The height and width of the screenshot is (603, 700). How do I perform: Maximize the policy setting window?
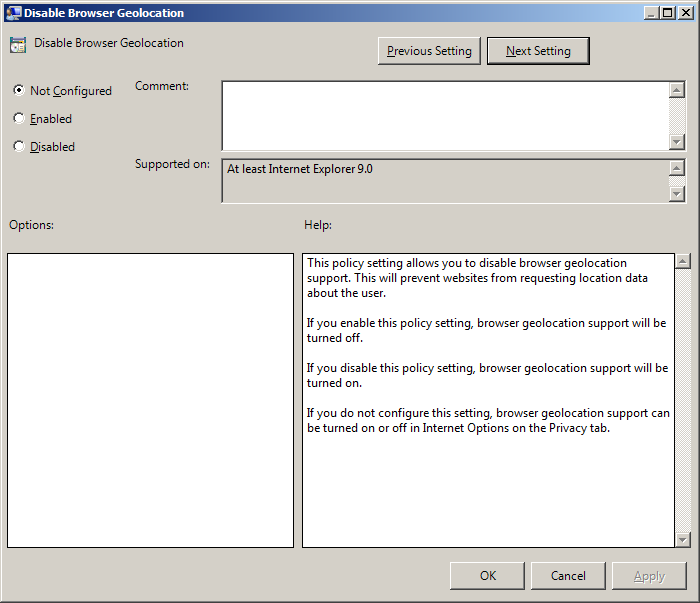pos(668,13)
